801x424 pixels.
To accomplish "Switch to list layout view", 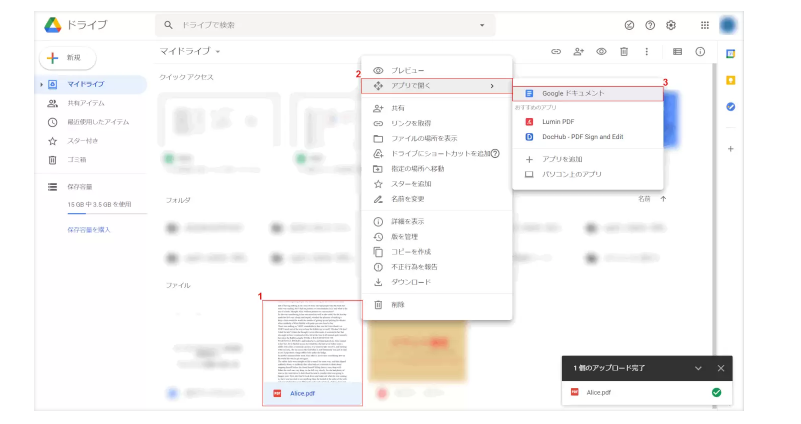I will (677, 51).
